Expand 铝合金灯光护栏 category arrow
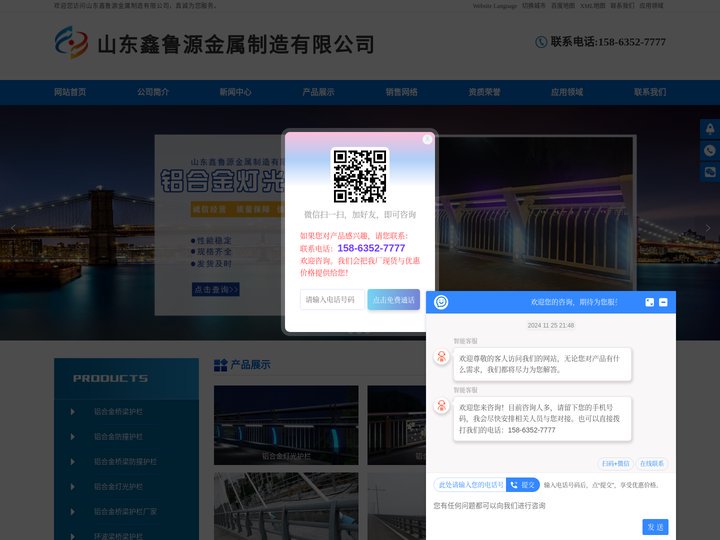720x540 pixels. tap(73, 487)
